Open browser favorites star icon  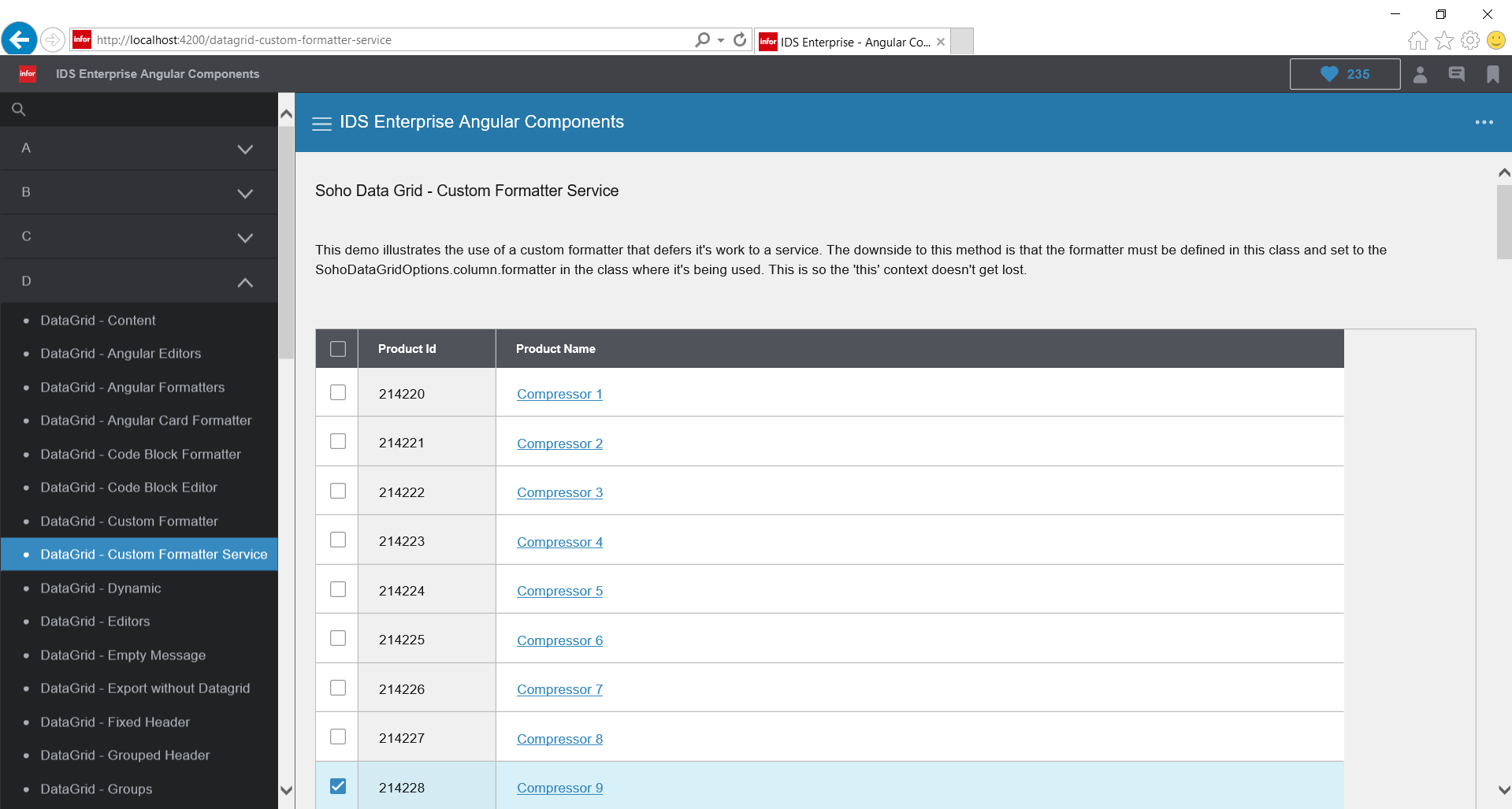(x=1444, y=40)
